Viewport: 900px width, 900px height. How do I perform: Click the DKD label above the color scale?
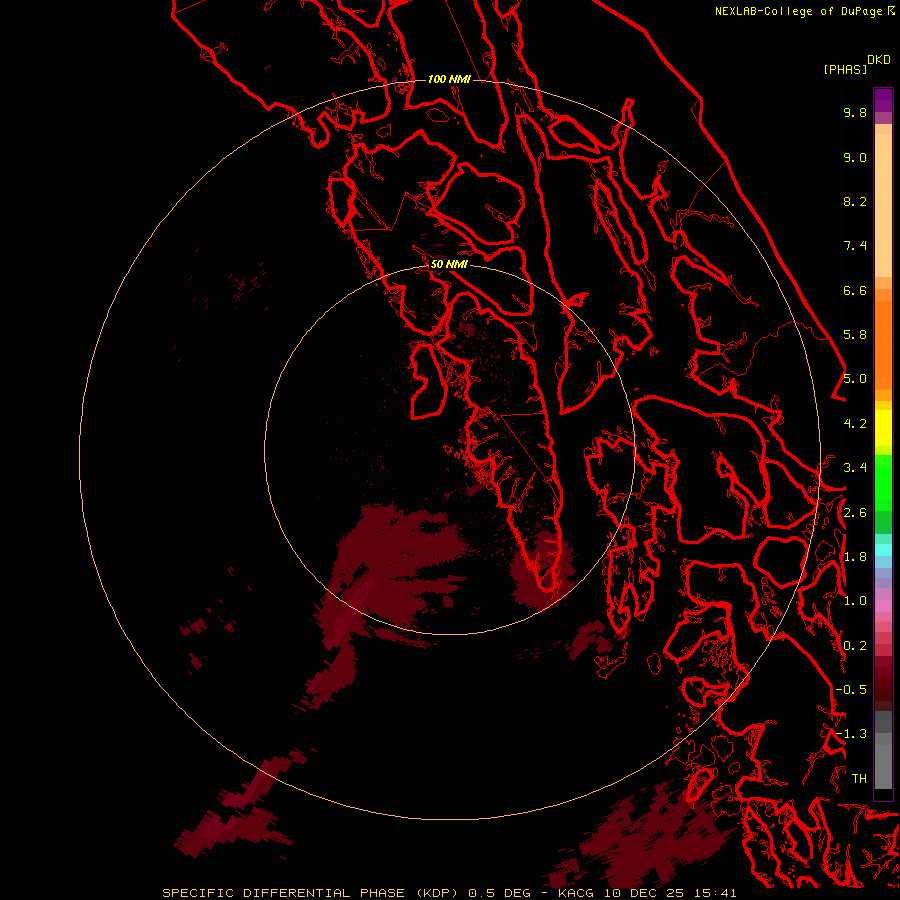879,60
